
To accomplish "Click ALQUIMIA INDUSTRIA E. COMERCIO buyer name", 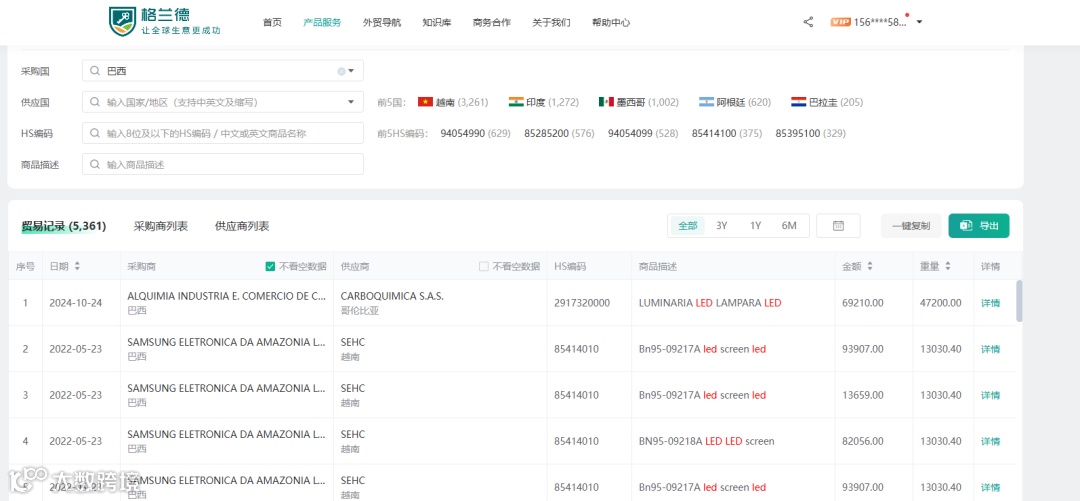I will click(x=227, y=296).
